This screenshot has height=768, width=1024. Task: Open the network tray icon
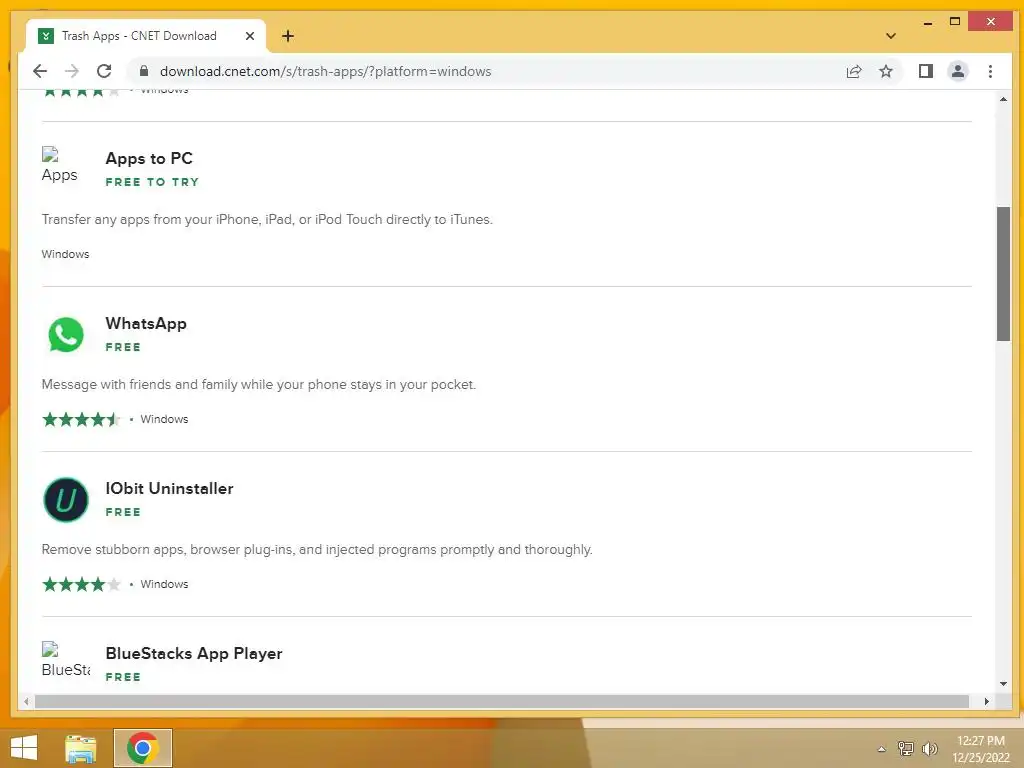[905, 748]
